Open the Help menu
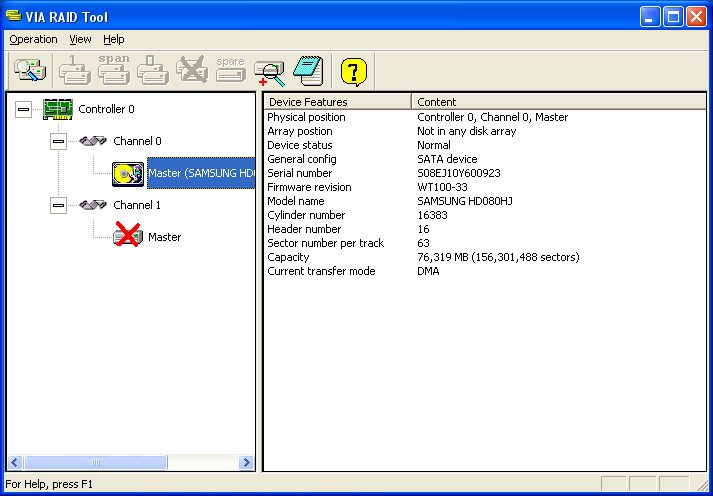This screenshot has height=496, width=713. pos(114,40)
